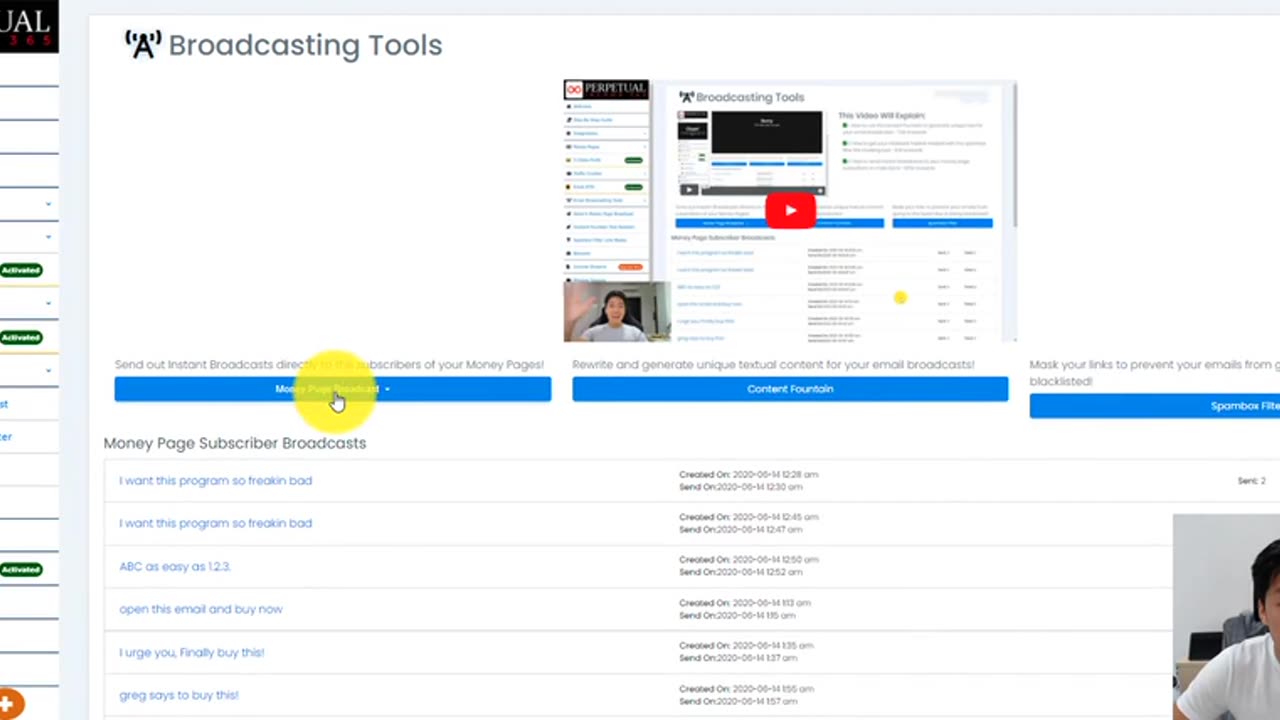This screenshot has height=720, width=1280.
Task: Open the broadcast created at 12:45 am
Action: tap(215, 523)
